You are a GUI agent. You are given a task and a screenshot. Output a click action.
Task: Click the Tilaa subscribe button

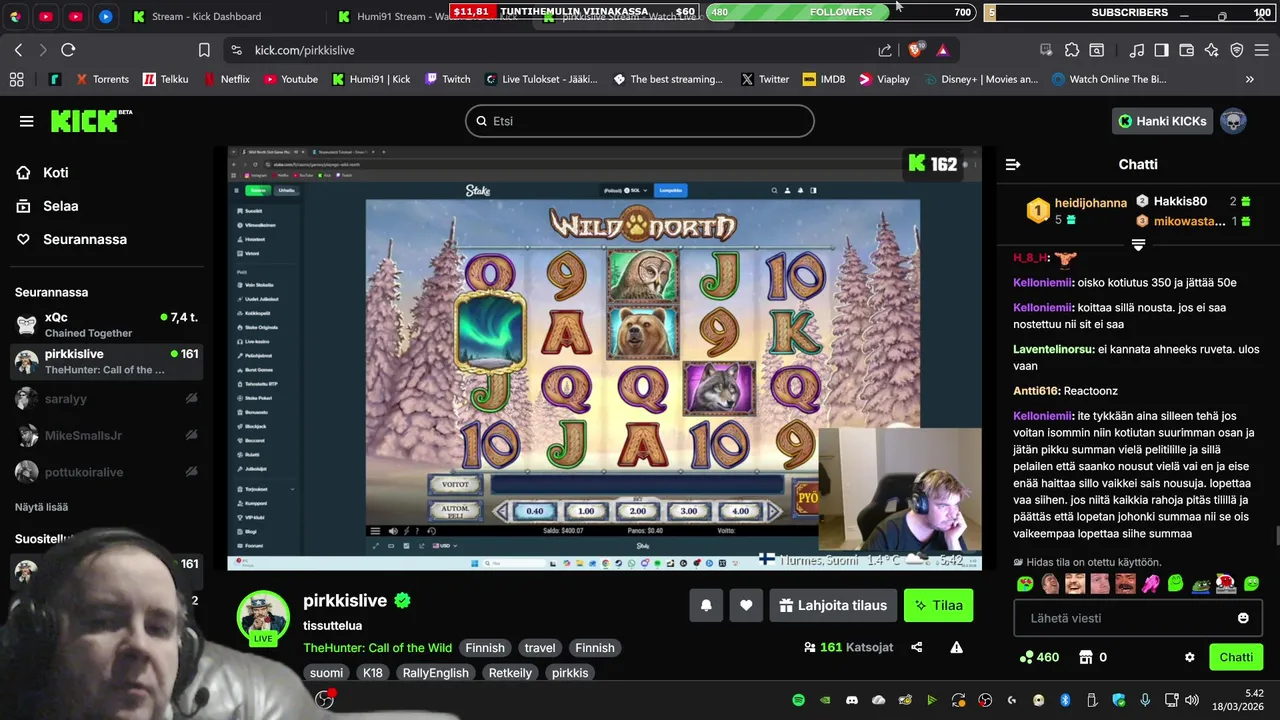click(x=938, y=605)
